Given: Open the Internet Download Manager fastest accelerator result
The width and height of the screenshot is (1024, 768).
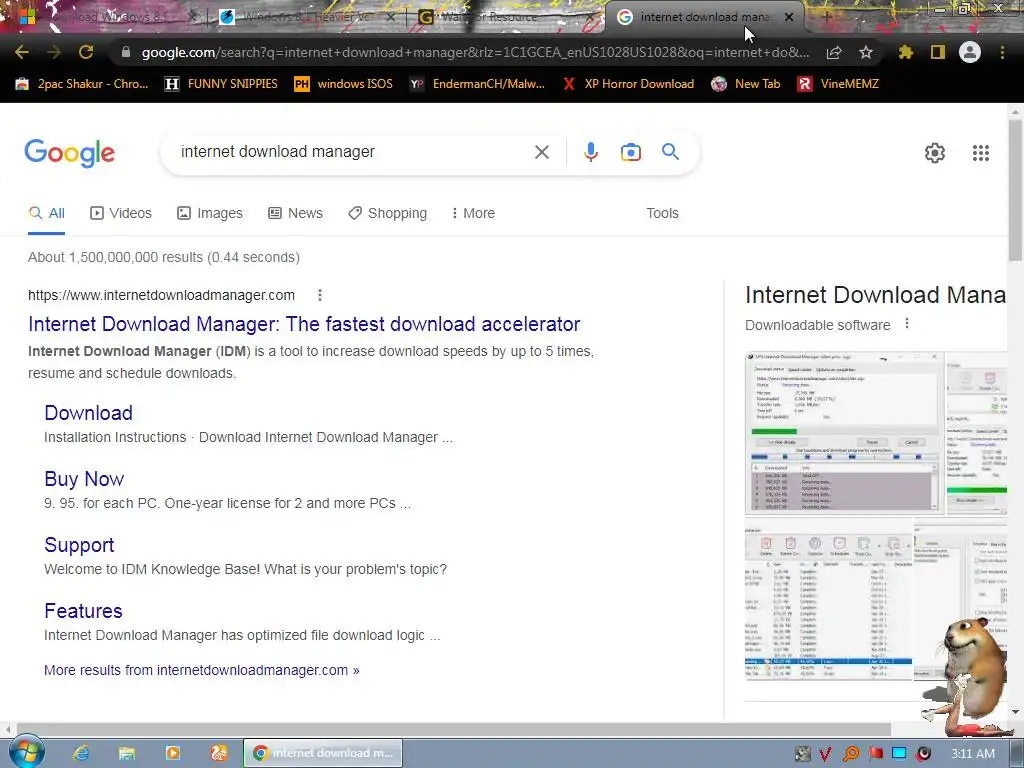Looking at the screenshot, I should 304,324.
